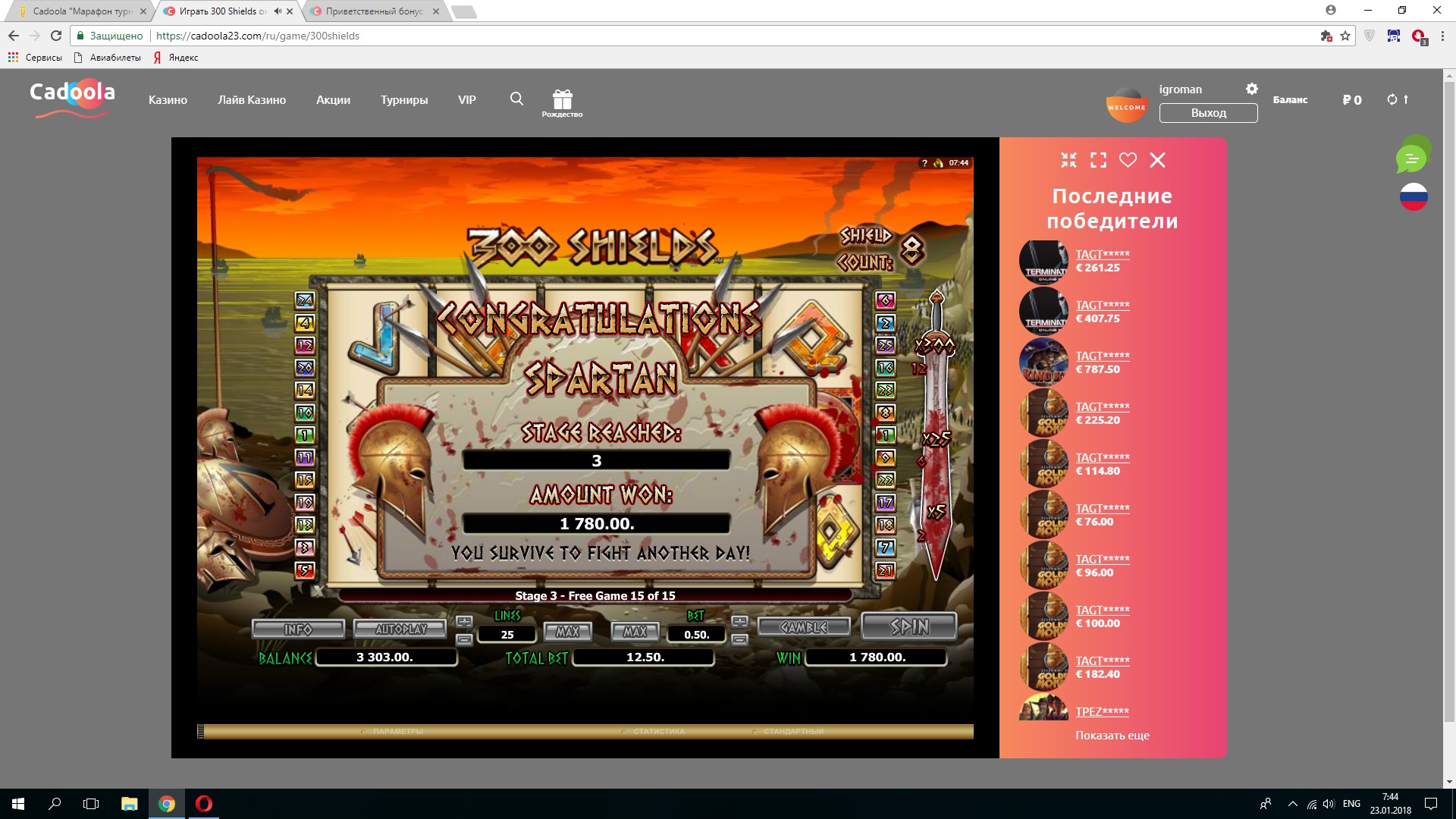The image size is (1456, 819).
Task: Select СТАНДАРТНЫЙ mode in the game bar
Action: click(x=793, y=732)
